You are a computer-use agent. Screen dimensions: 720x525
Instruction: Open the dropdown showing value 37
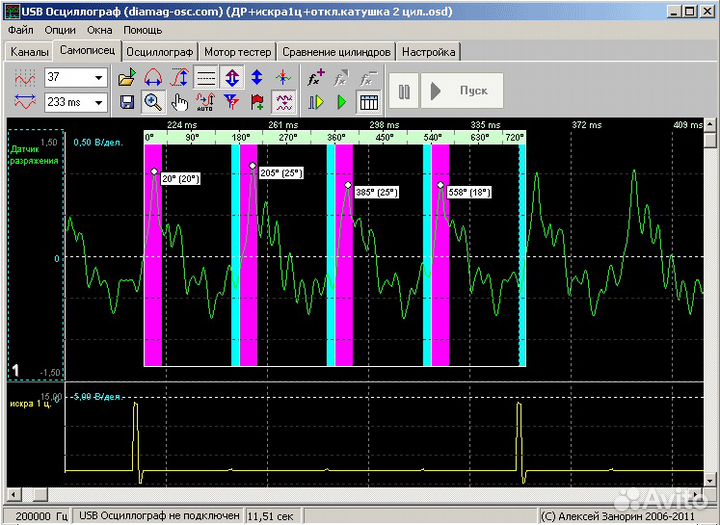pos(99,78)
